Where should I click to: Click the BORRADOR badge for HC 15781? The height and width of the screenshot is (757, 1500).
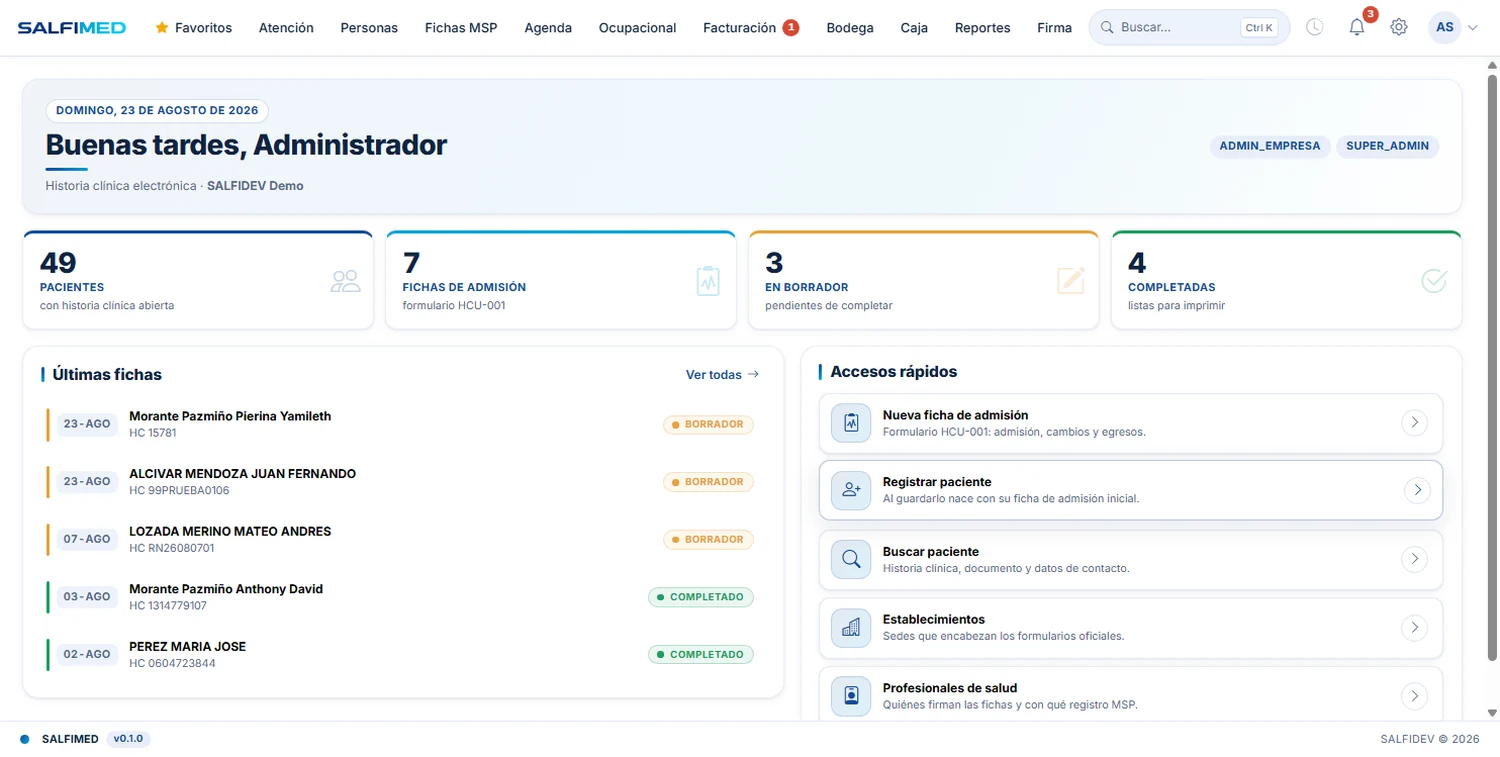tap(708, 424)
